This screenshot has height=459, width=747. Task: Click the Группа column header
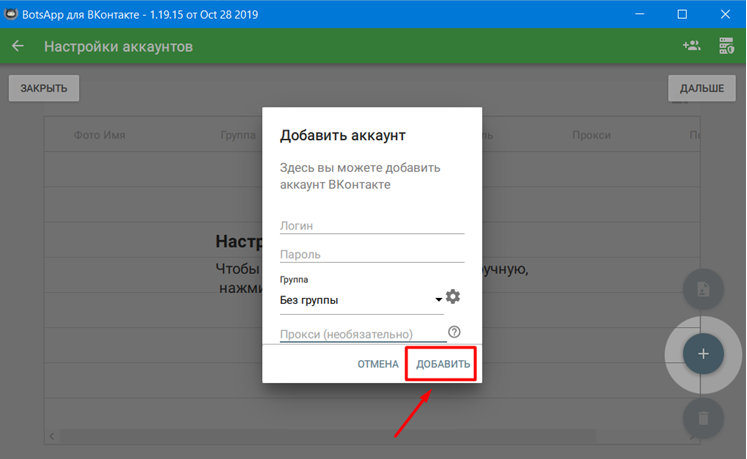pyautogui.click(x=238, y=135)
